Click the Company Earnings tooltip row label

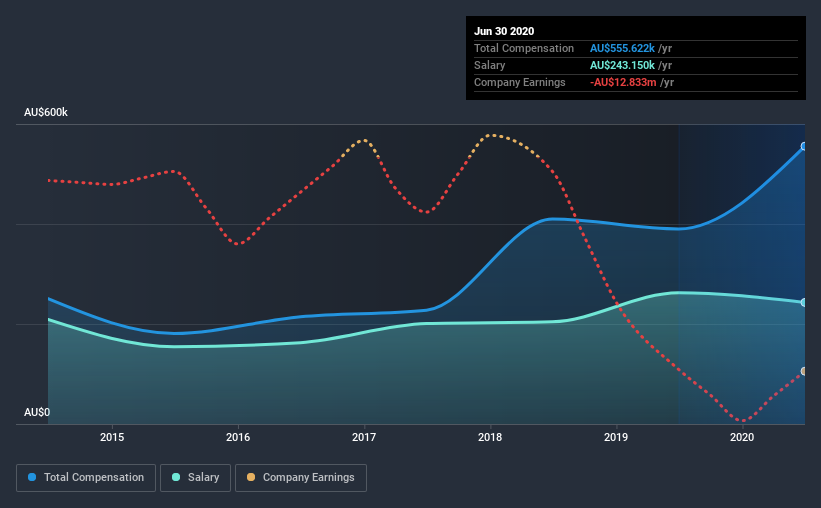[519, 83]
